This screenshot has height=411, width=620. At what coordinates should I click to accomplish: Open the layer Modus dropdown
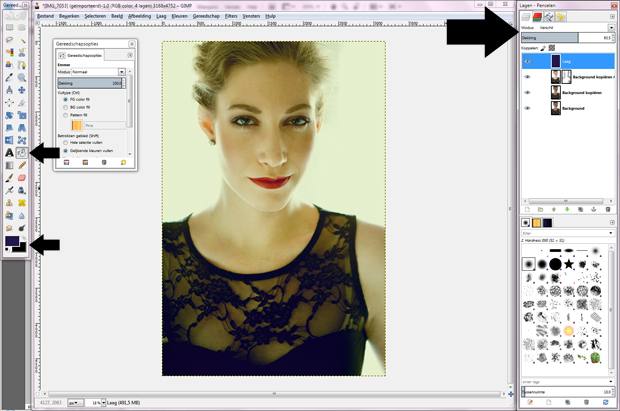(611, 28)
